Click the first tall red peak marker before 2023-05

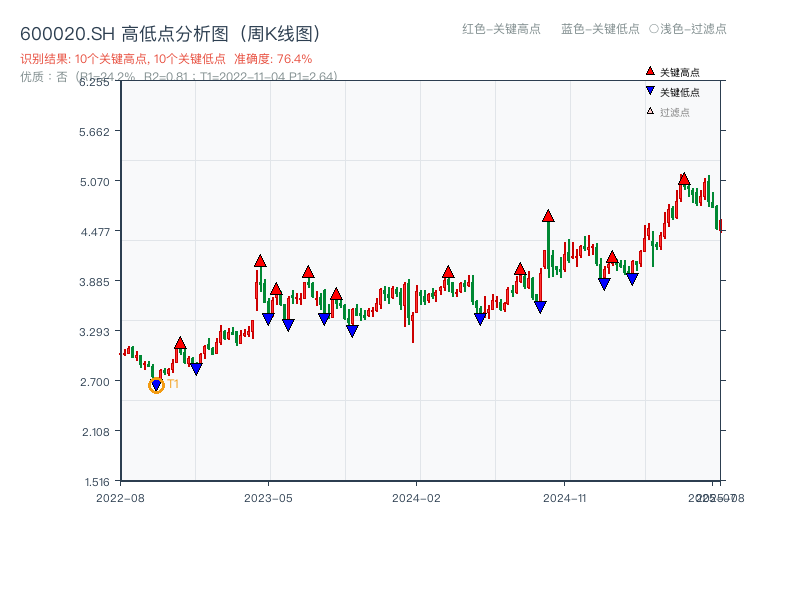coord(260,261)
